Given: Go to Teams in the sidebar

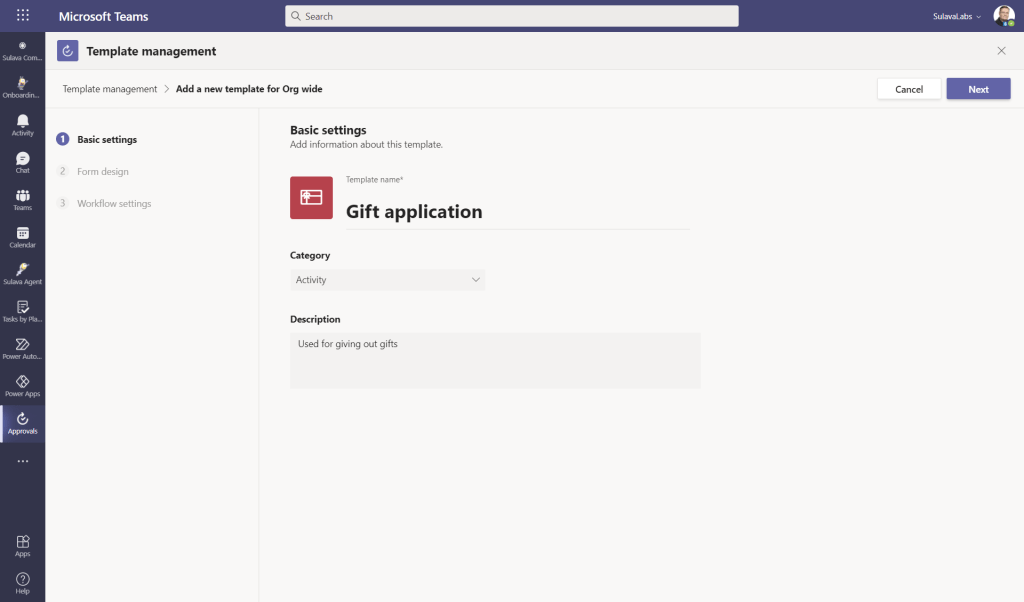Looking at the screenshot, I should tap(22, 199).
